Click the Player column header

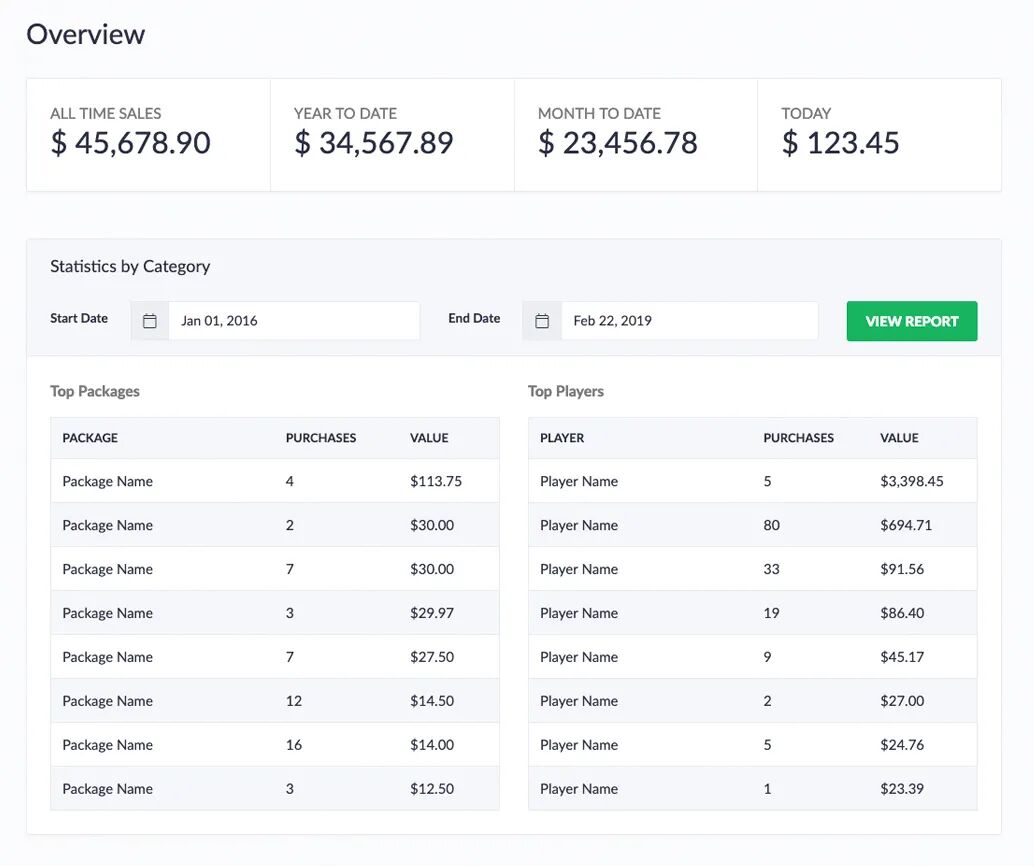pyautogui.click(x=562, y=438)
